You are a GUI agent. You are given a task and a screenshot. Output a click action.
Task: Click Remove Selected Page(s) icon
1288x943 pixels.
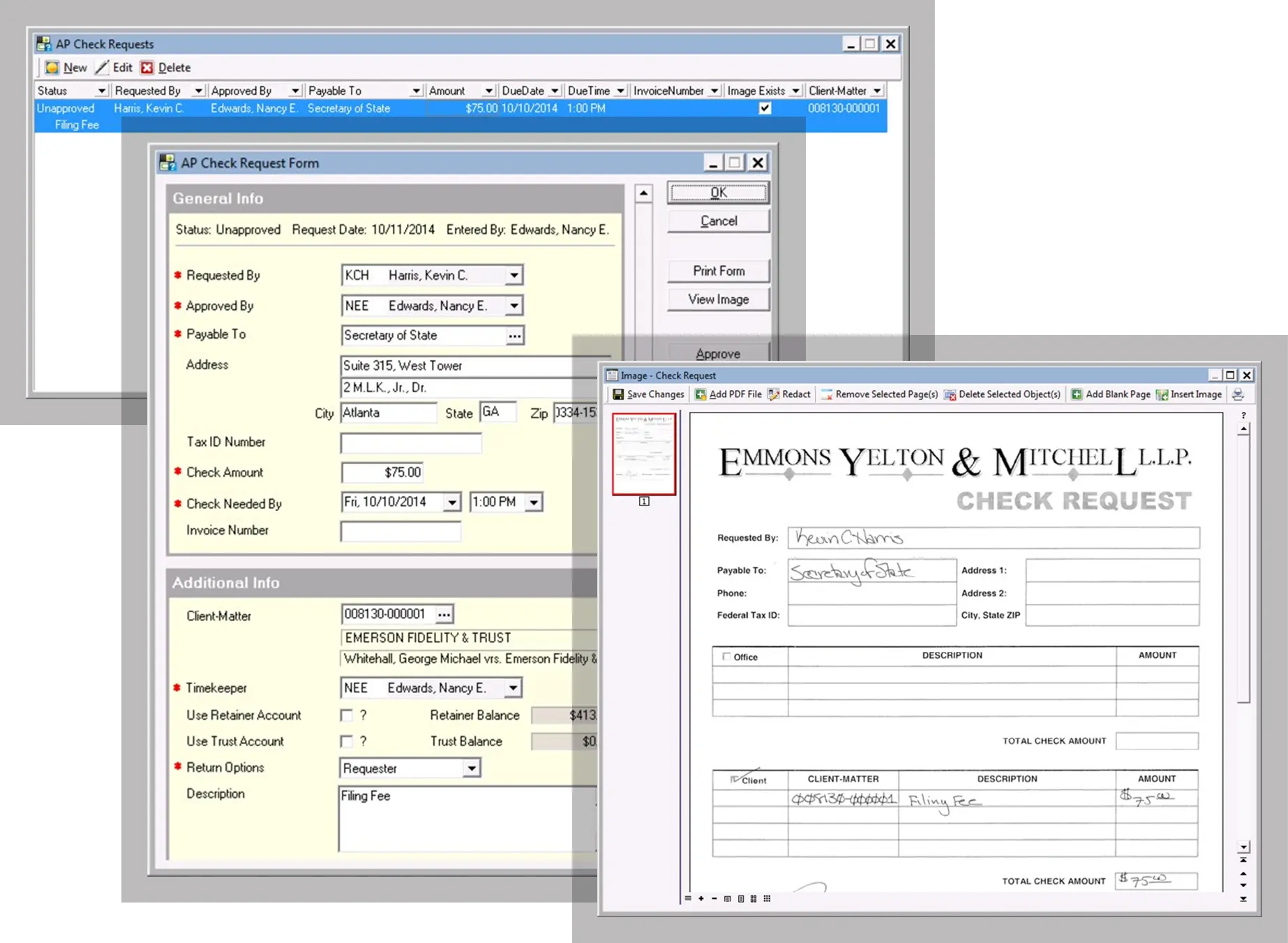point(827,394)
